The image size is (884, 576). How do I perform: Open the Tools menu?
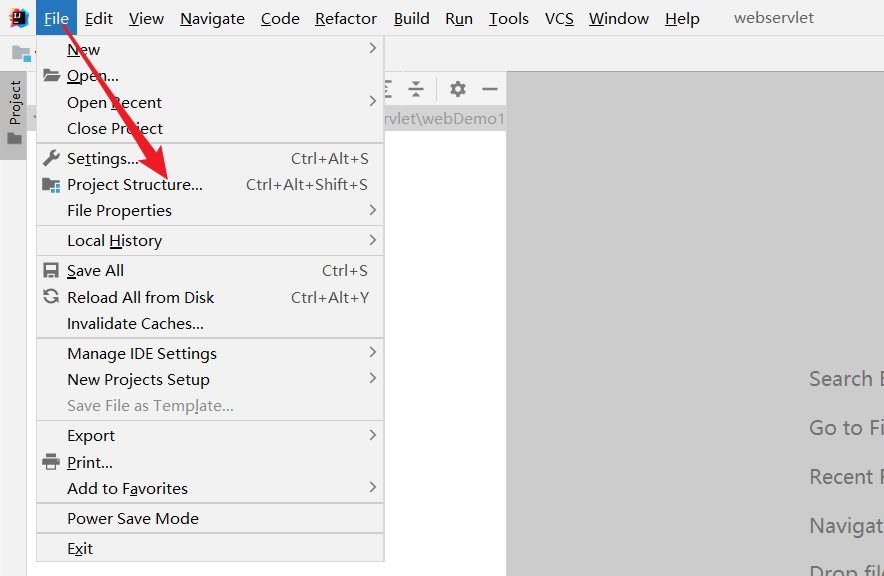[x=509, y=19]
